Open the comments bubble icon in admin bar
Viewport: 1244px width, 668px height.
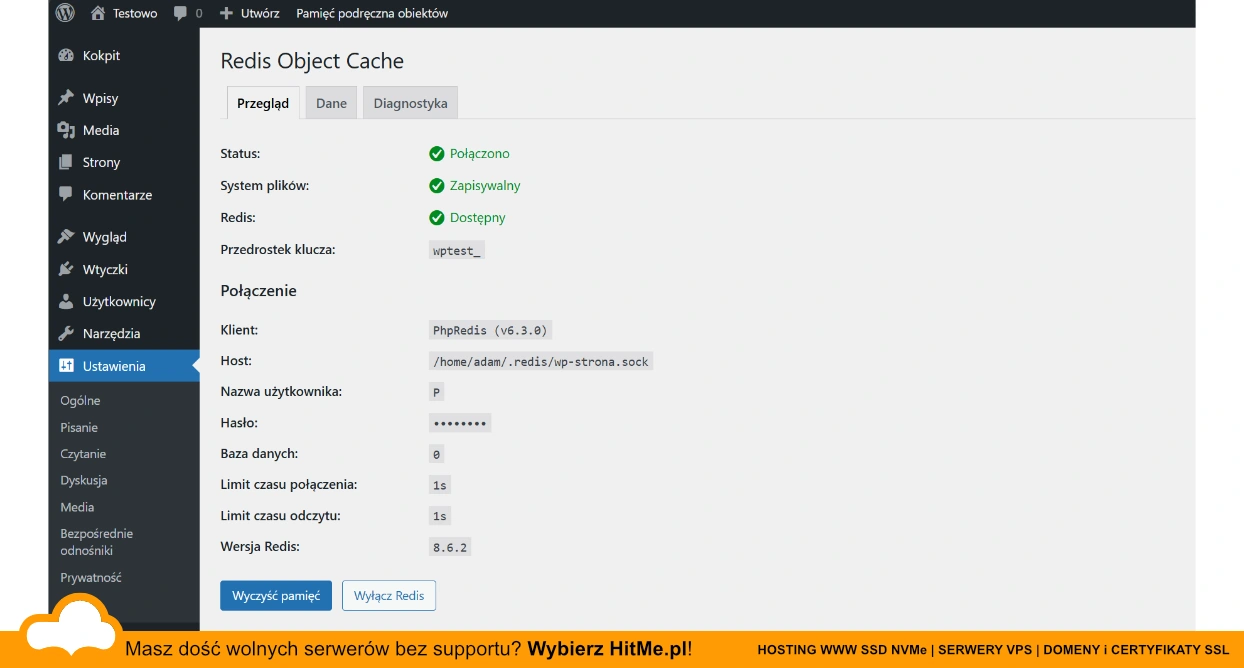coord(180,14)
